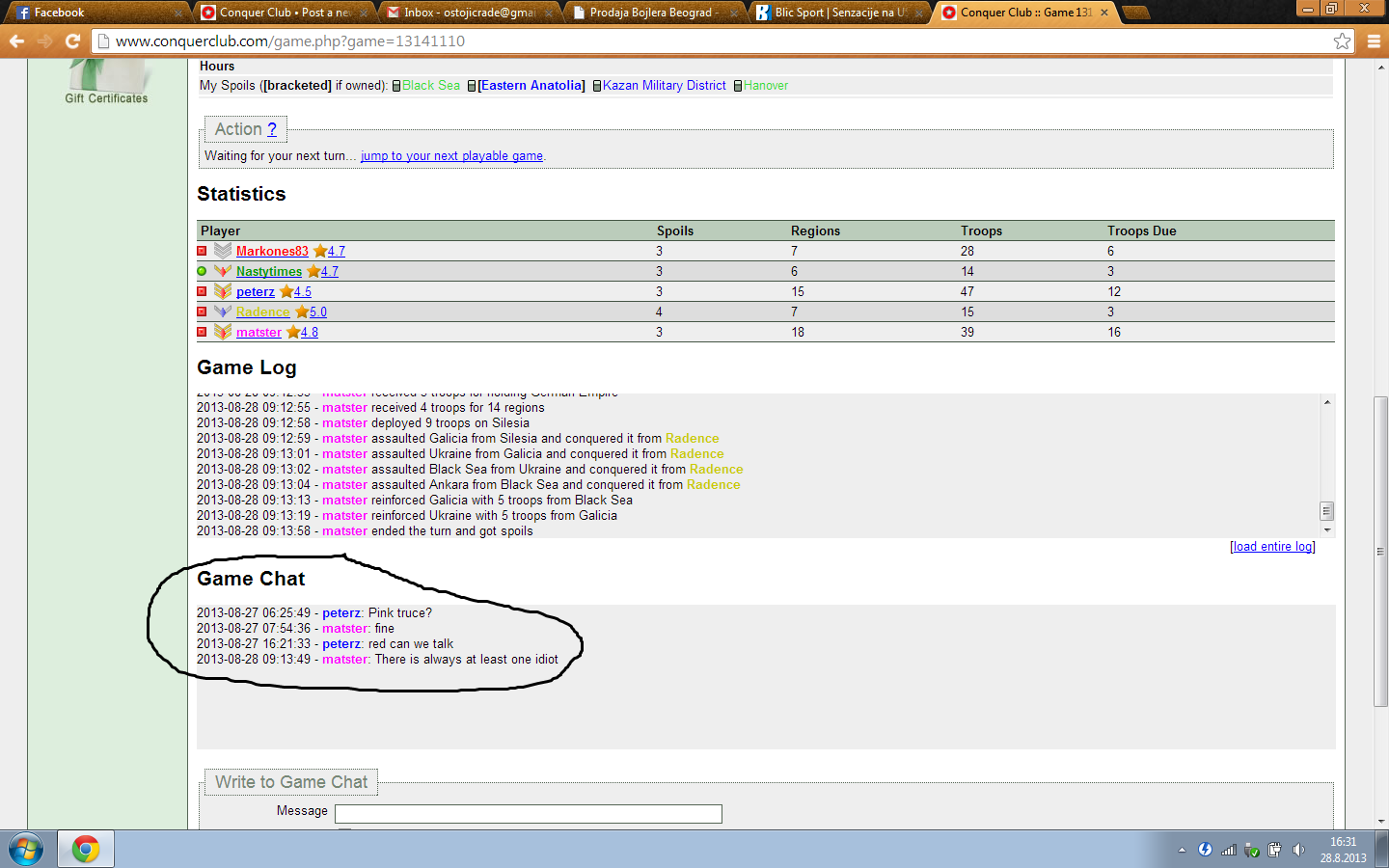Open 'jump to your next playable game' link
This screenshot has height=868, width=1389.
451,156
